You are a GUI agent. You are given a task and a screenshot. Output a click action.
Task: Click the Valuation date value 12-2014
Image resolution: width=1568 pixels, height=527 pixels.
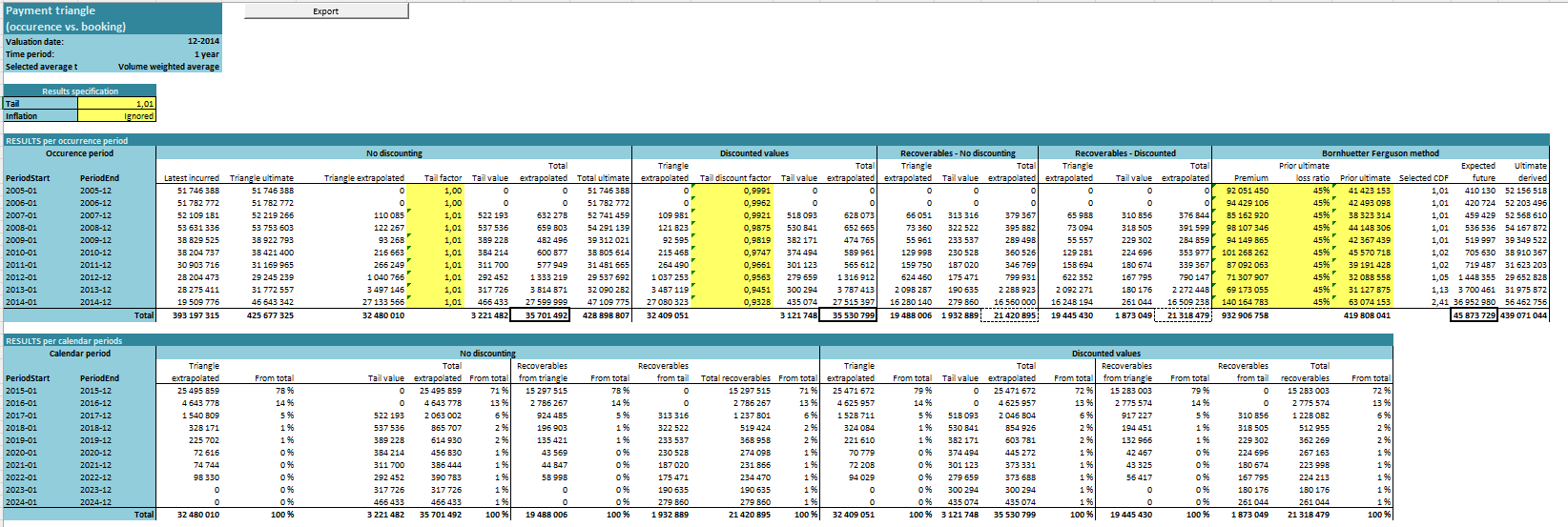[x=202, y=42]
